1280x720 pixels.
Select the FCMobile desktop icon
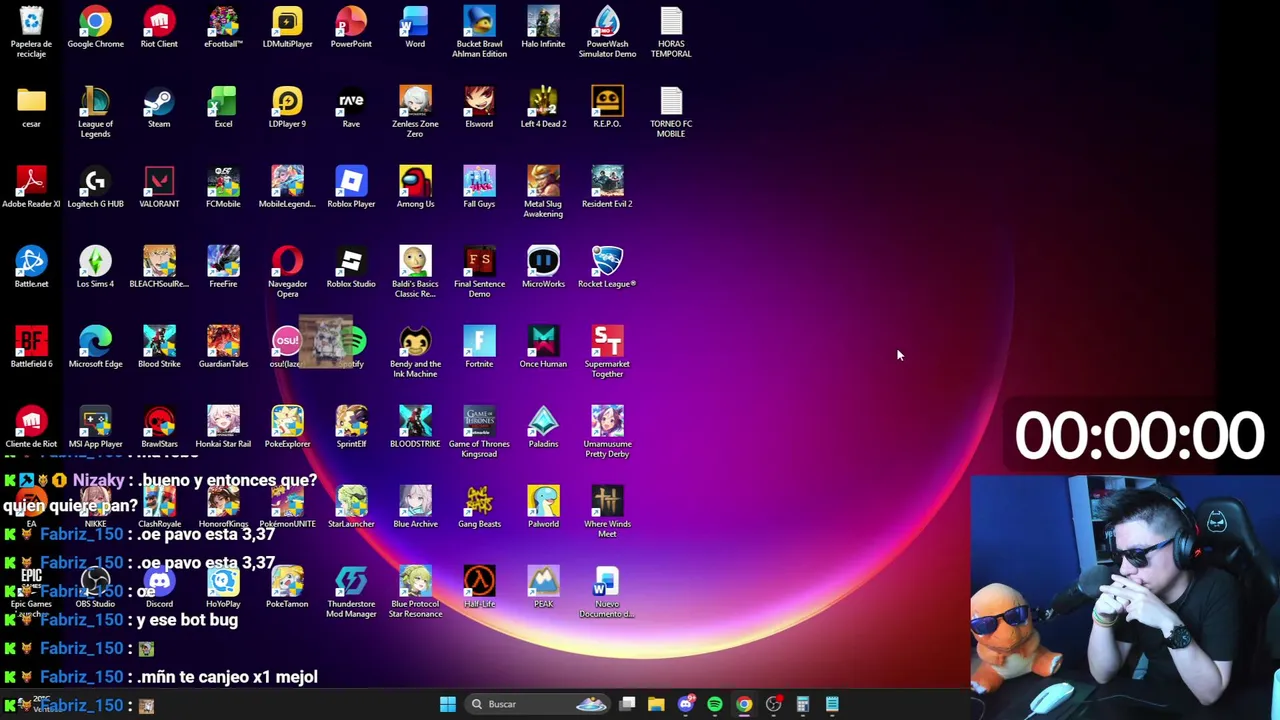click(223, 188)
